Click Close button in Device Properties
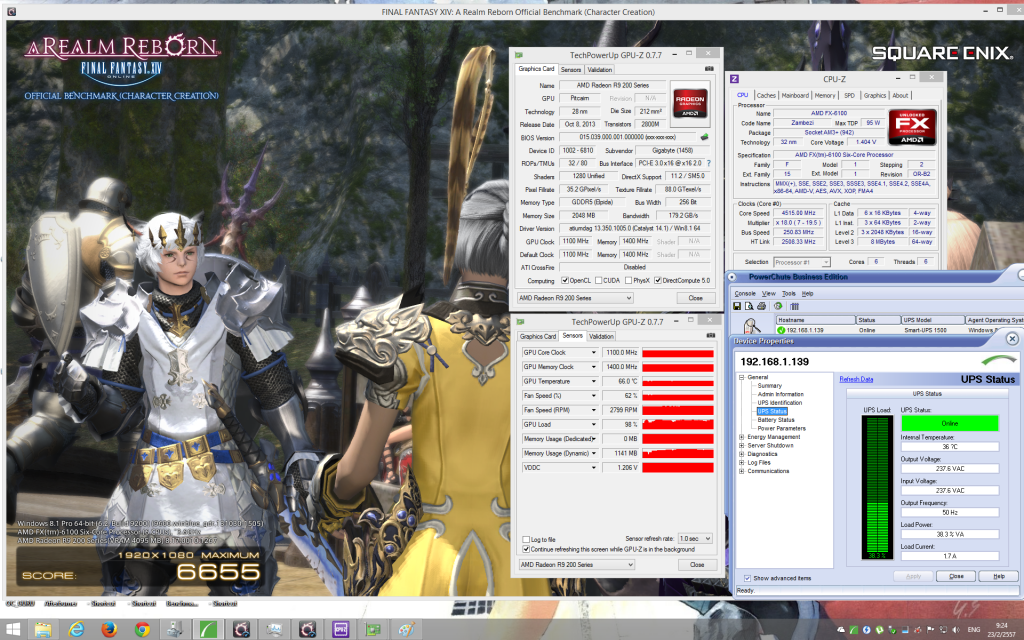 956,576
